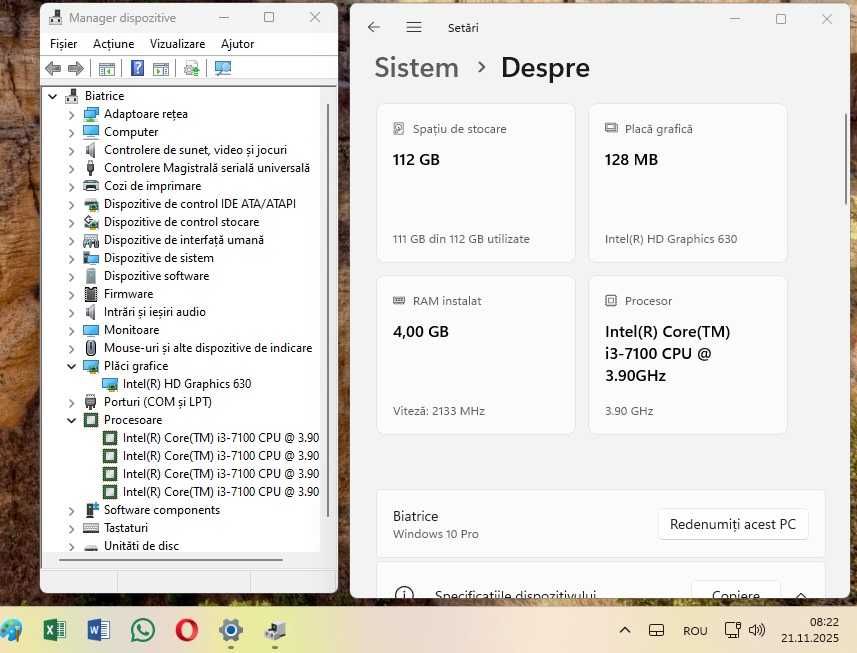Click the Device Manager vertical scrollbar

[328, 309]
